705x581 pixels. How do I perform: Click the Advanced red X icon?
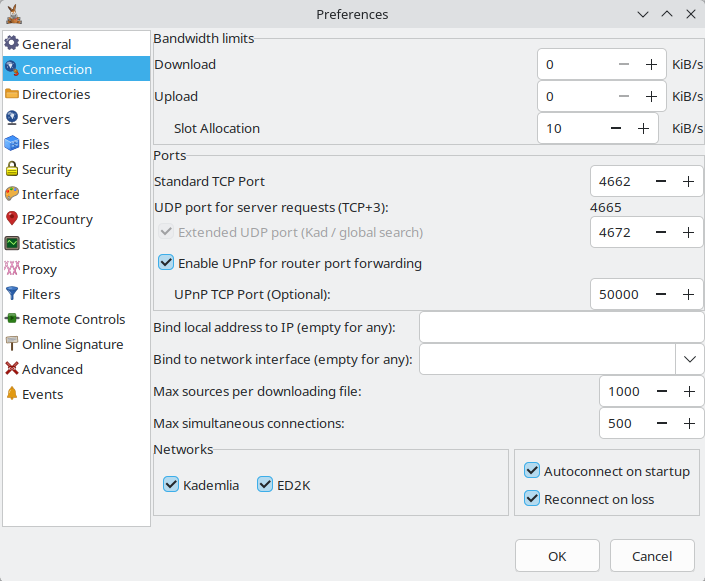coord(12,368)
